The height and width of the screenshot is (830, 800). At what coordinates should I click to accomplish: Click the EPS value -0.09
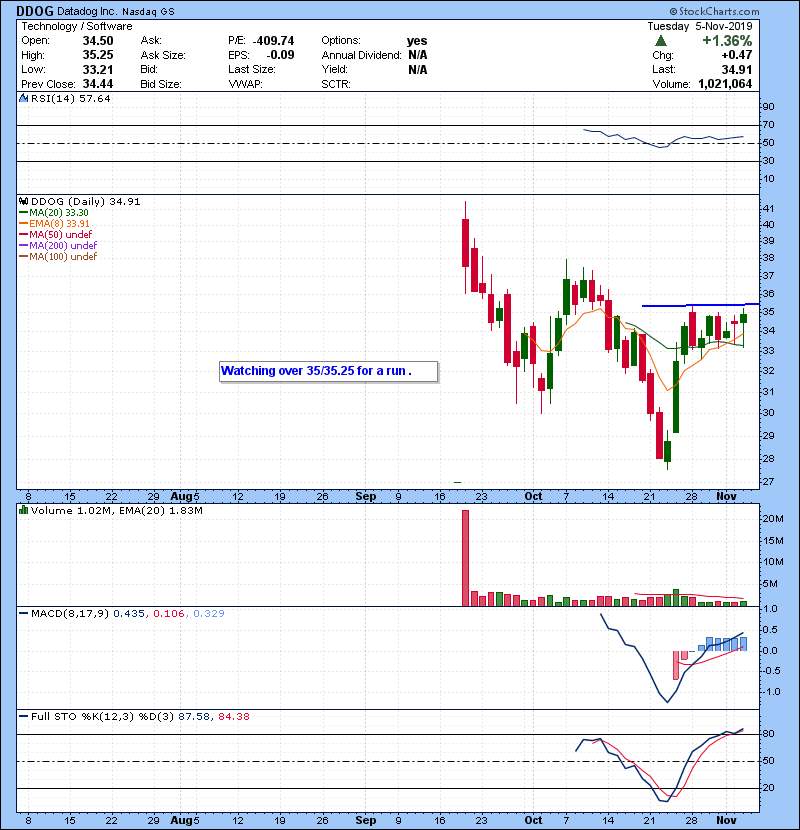[281, 55]
